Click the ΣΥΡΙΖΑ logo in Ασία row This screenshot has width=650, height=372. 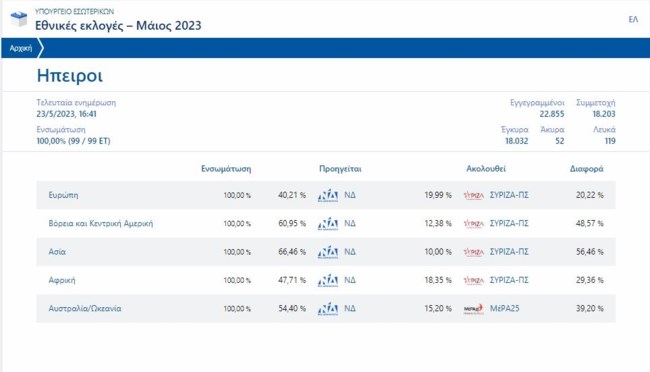(x=474, y=252)
